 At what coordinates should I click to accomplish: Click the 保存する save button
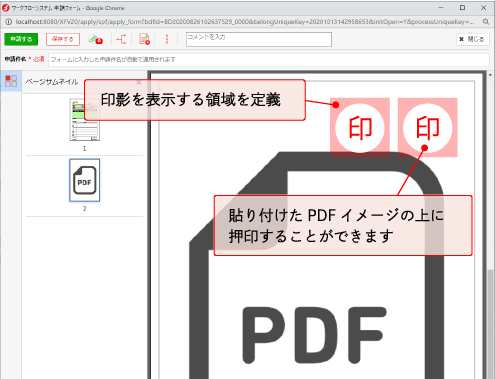click(63, 39)
